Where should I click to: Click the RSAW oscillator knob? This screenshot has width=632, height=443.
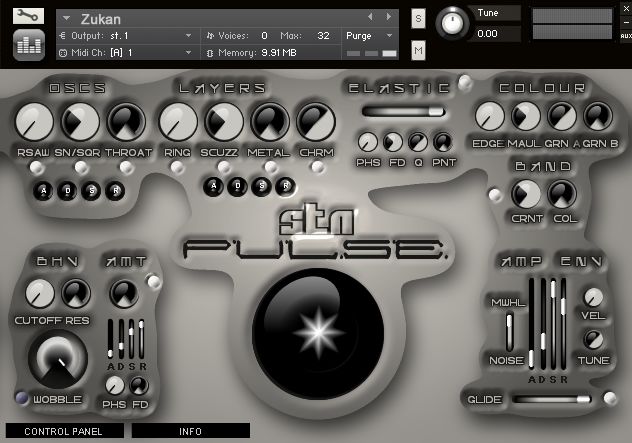[34, 123]
